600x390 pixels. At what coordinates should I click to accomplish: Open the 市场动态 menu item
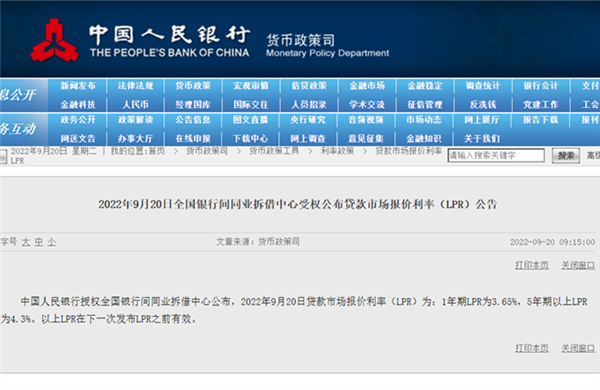424,120
